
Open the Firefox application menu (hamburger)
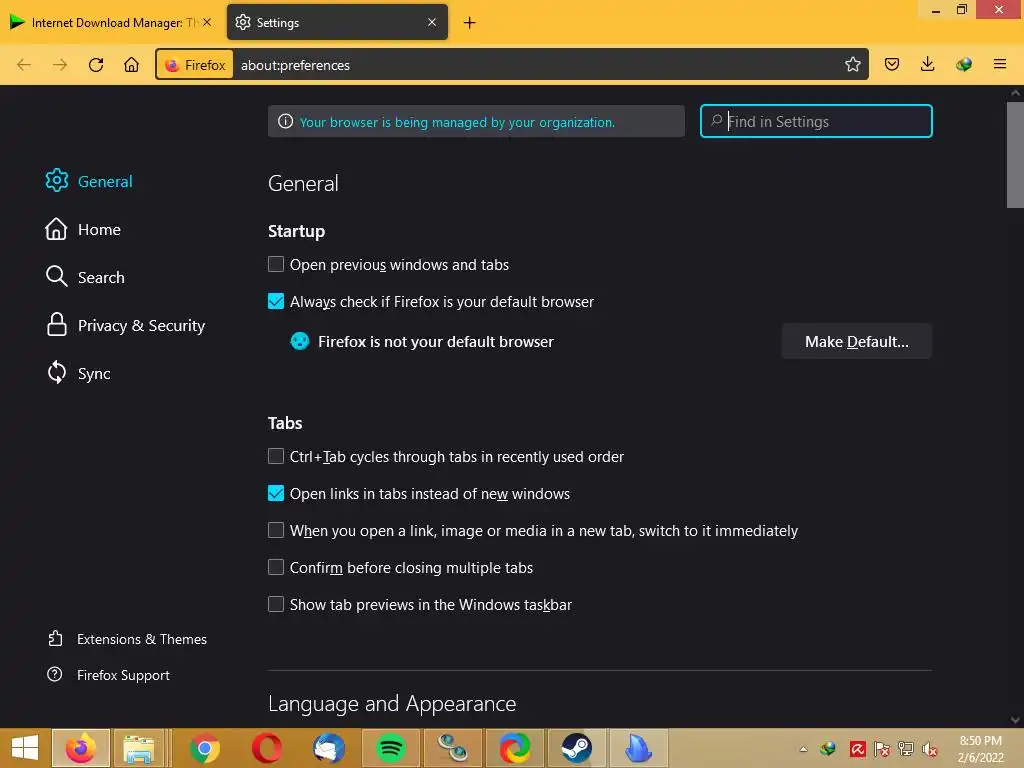(1000, 64)
